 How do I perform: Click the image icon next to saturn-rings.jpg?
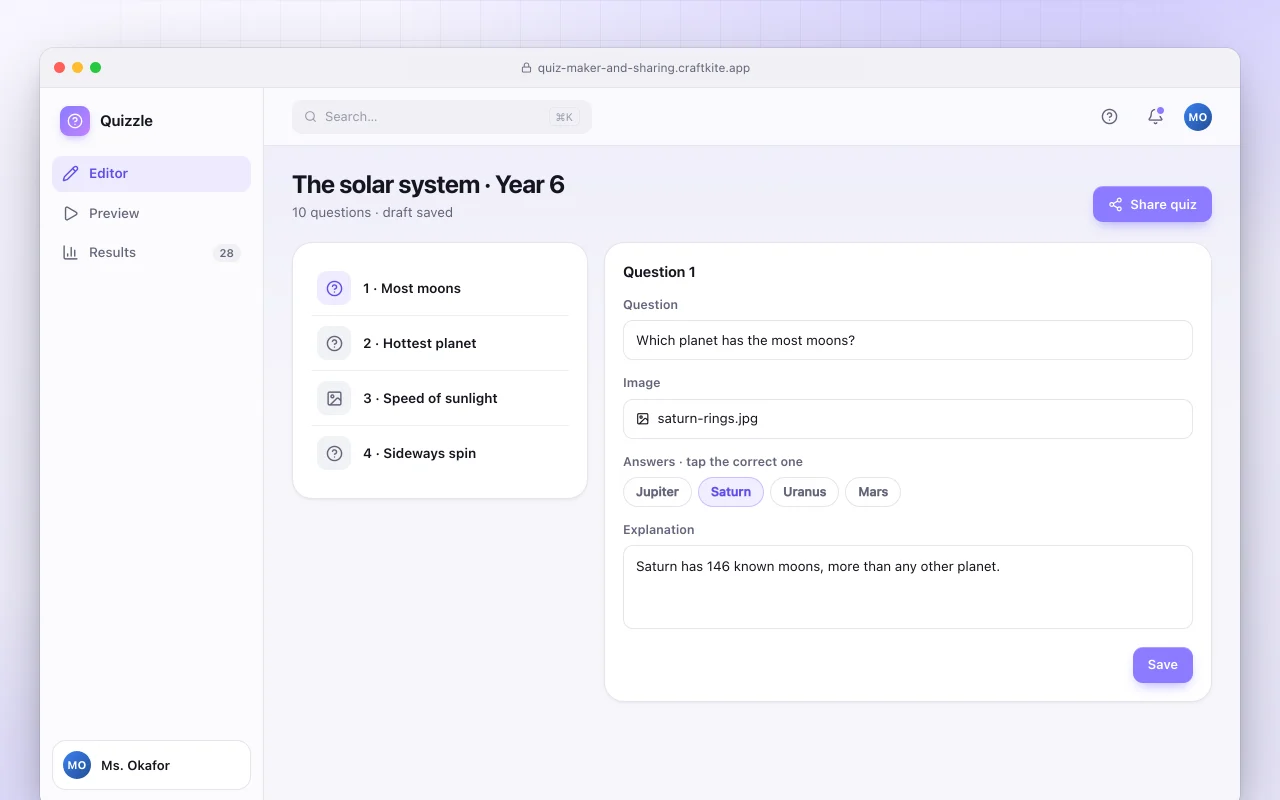coord(643,419)
